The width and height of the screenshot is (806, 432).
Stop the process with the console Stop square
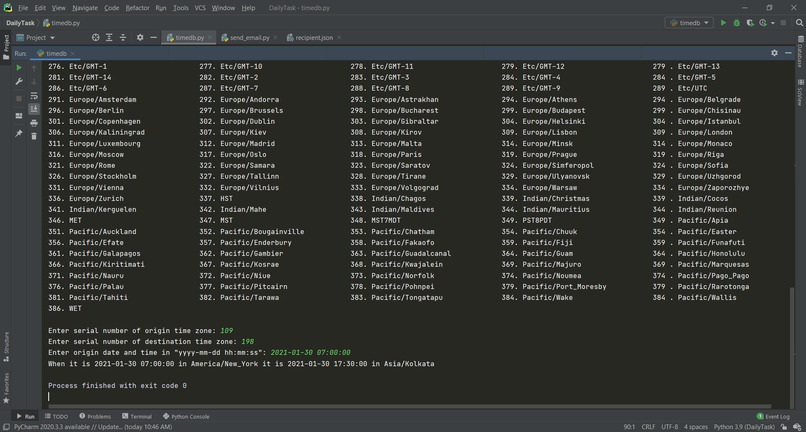19,98
